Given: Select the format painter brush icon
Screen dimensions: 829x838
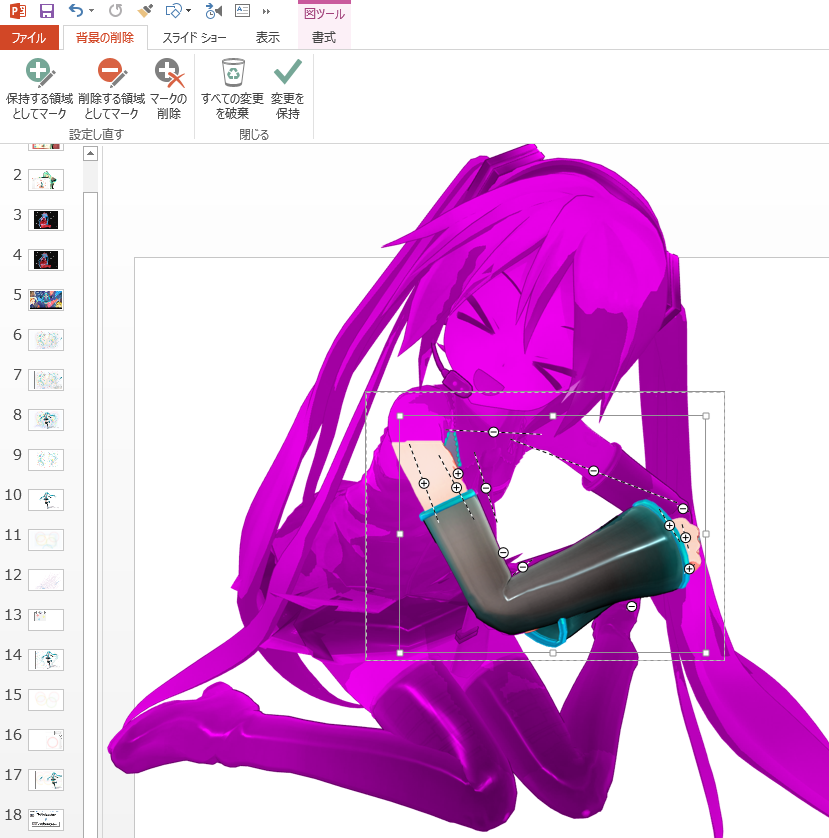Looking at the screenshot, I should pos(145,10).
